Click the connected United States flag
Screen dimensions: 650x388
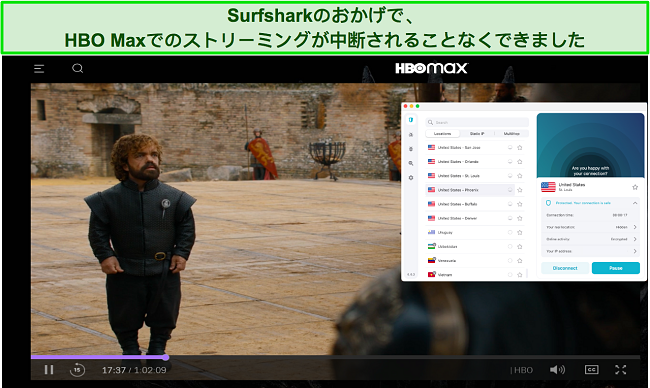click(x=548, y=187)
